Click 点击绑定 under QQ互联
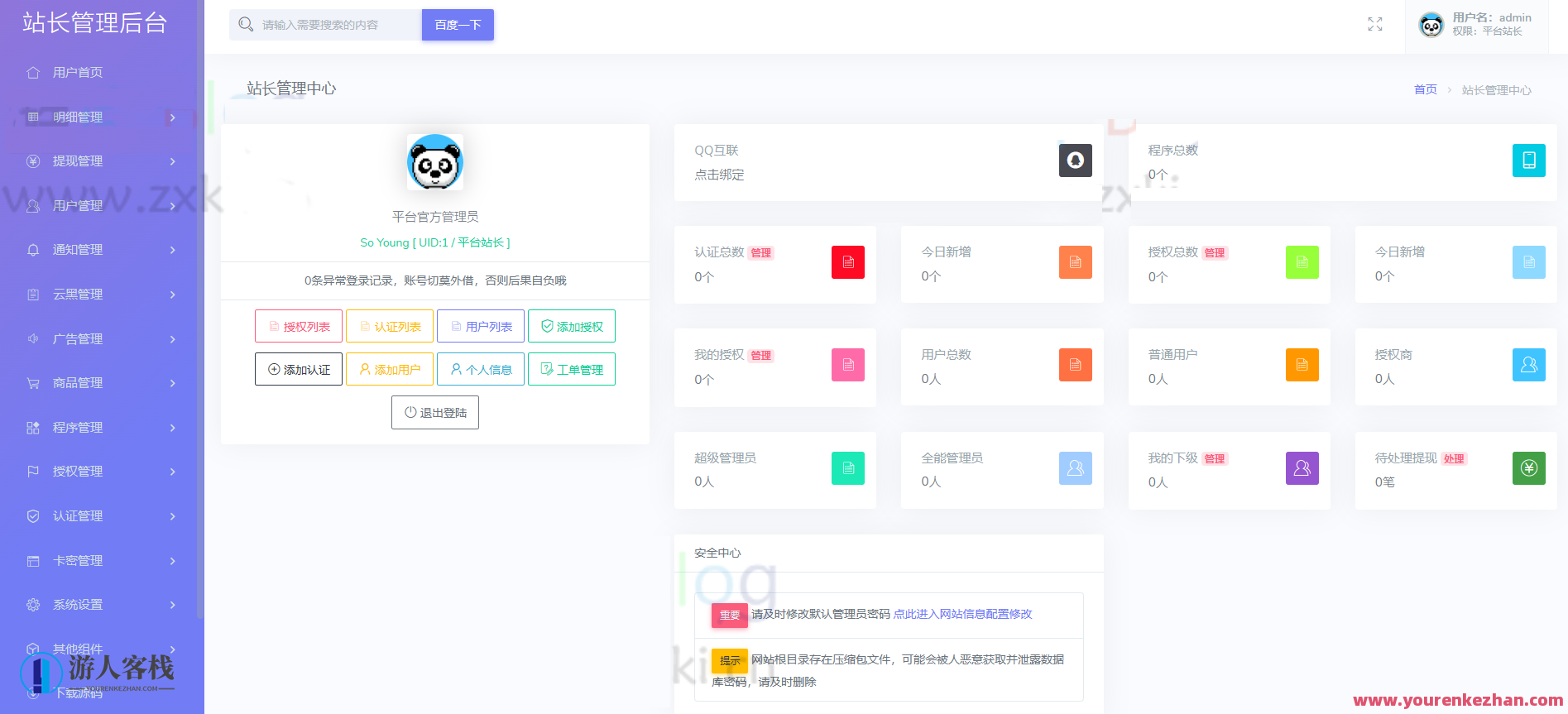The image size is (1568, 714). point(719,175)
